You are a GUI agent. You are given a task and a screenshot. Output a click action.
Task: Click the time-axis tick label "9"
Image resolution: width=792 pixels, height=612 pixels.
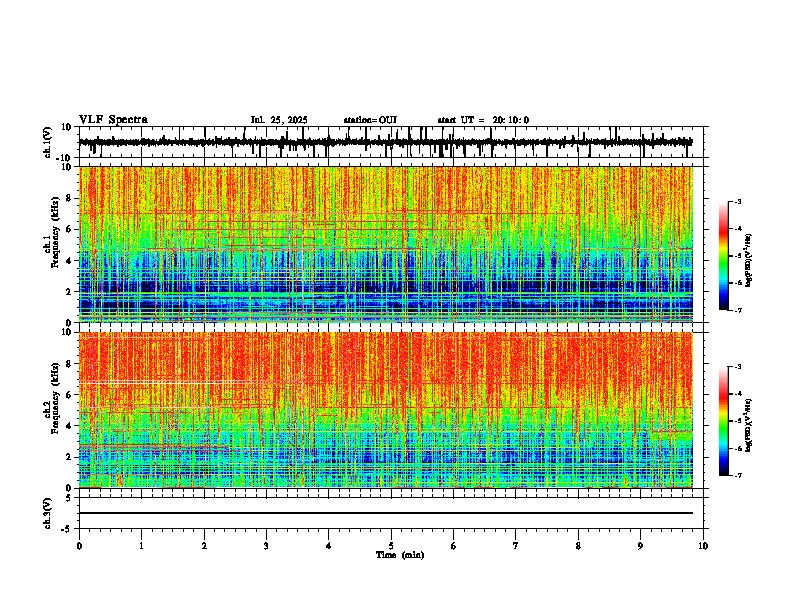point(640,546)
